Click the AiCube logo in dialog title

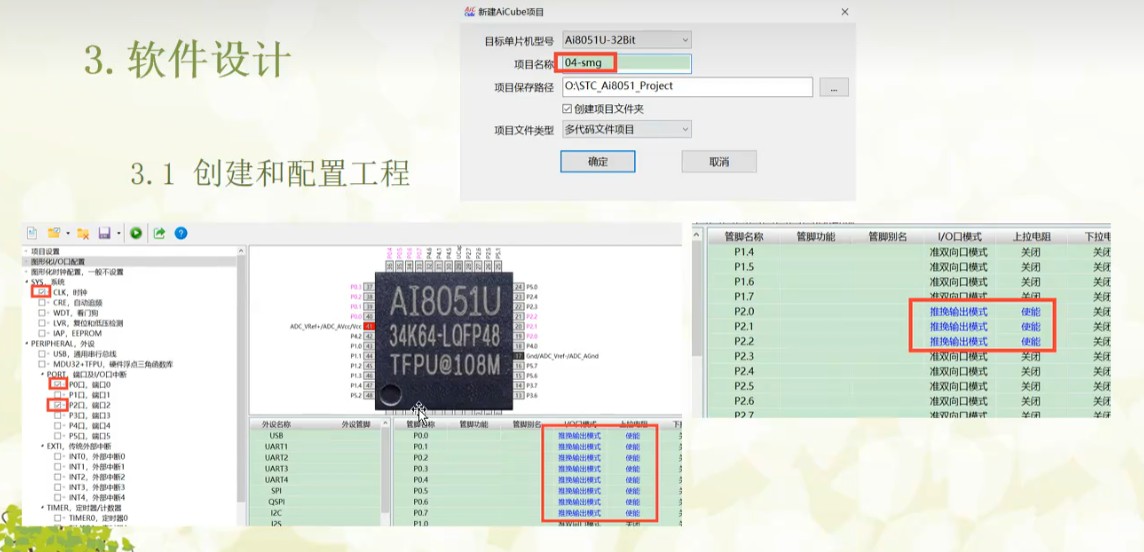470,12
